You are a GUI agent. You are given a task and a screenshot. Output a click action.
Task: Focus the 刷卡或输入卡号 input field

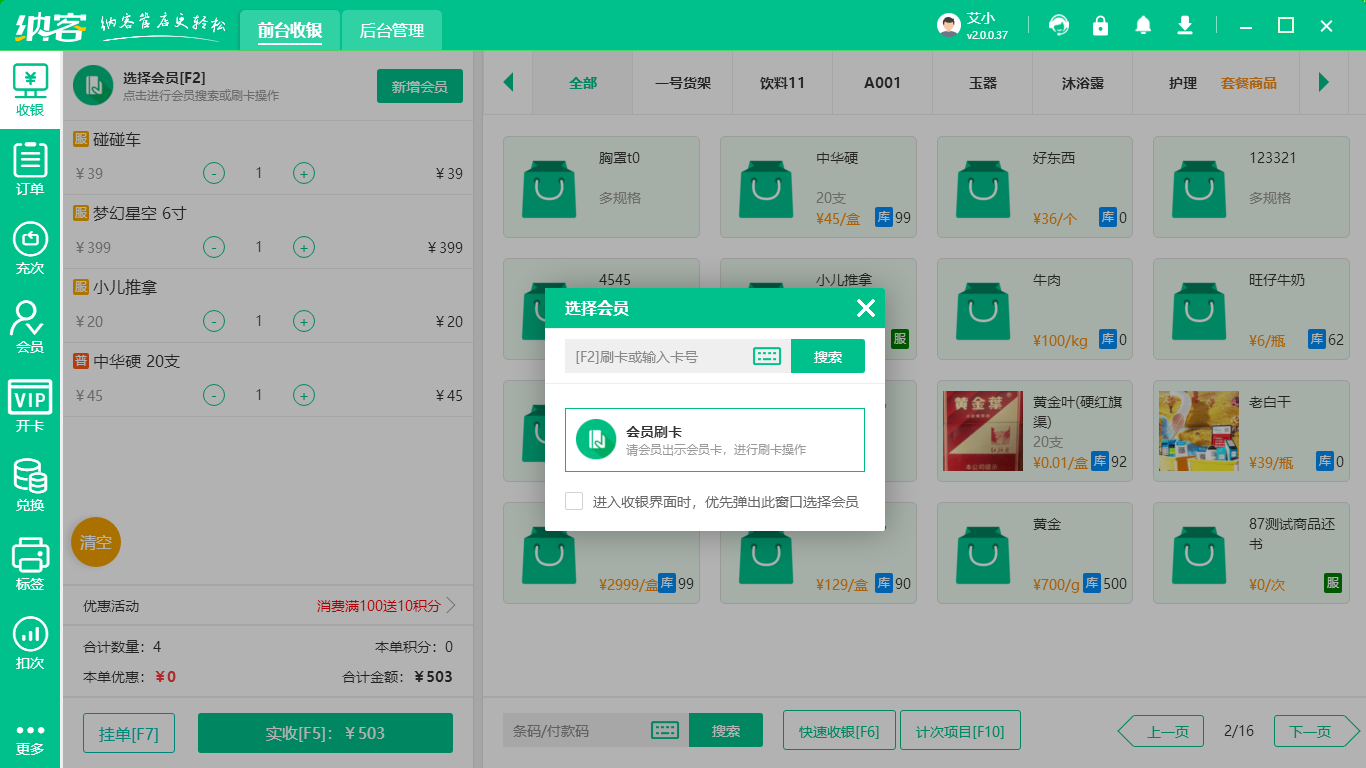tap(657, 356)
